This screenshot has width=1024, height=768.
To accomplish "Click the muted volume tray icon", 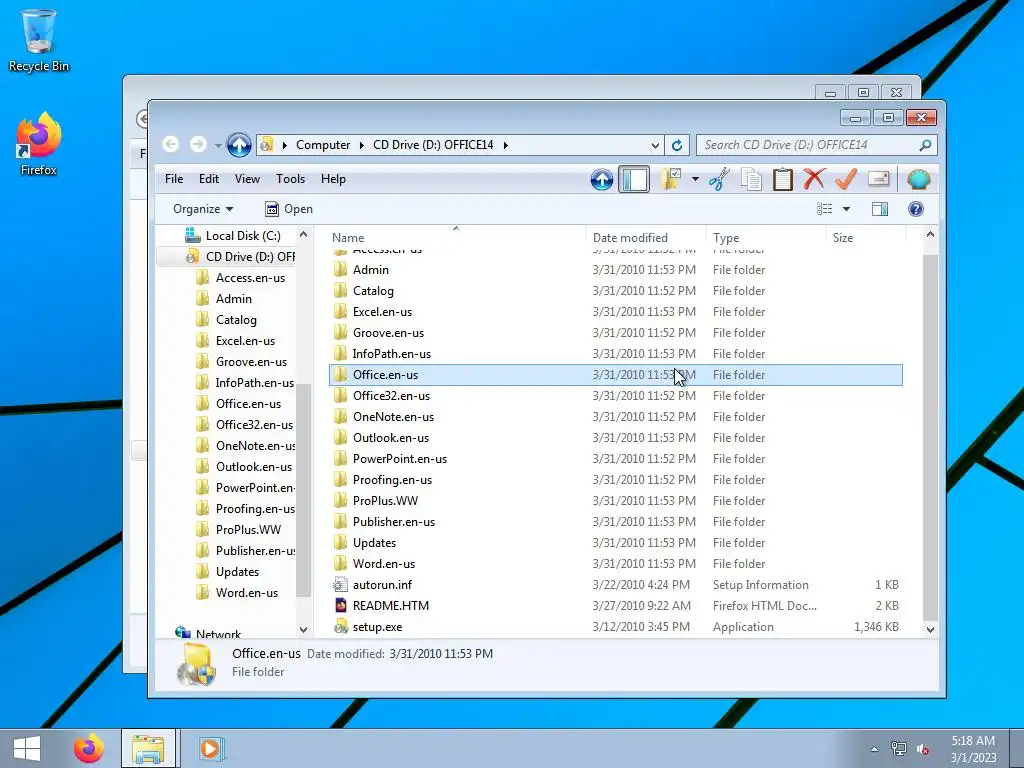I will (x=923, y=749).
